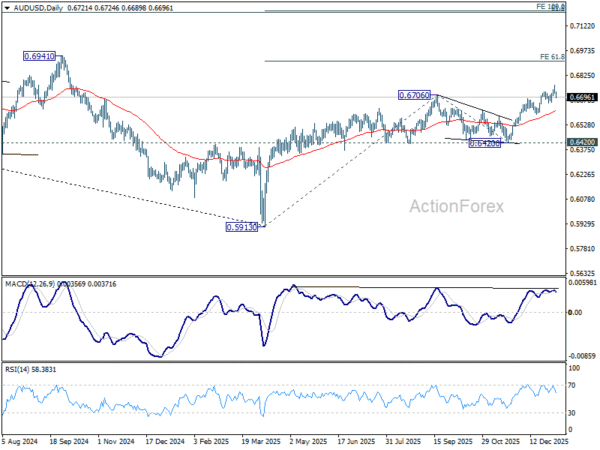Select the FE 100.0 Fibonacci label
Screen dimensions: 600x450
click(551, 6)
